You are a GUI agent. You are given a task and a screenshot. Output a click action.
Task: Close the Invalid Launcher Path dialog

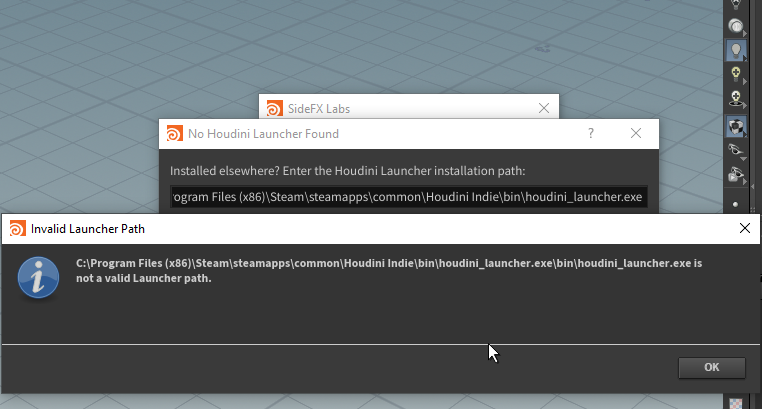[745, 228]
